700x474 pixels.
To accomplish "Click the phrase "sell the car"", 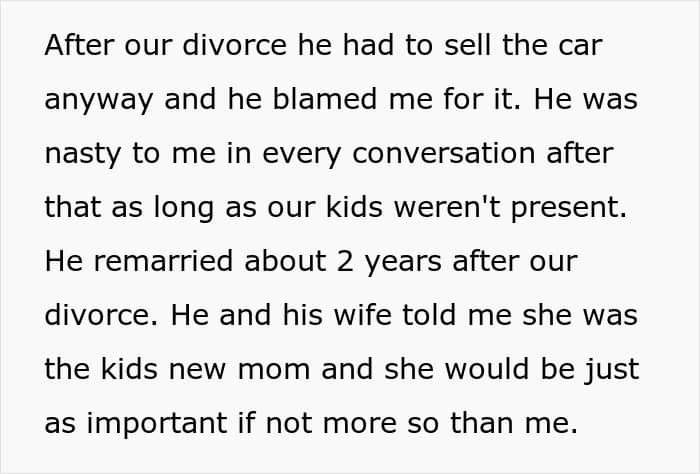I will 523,45.
